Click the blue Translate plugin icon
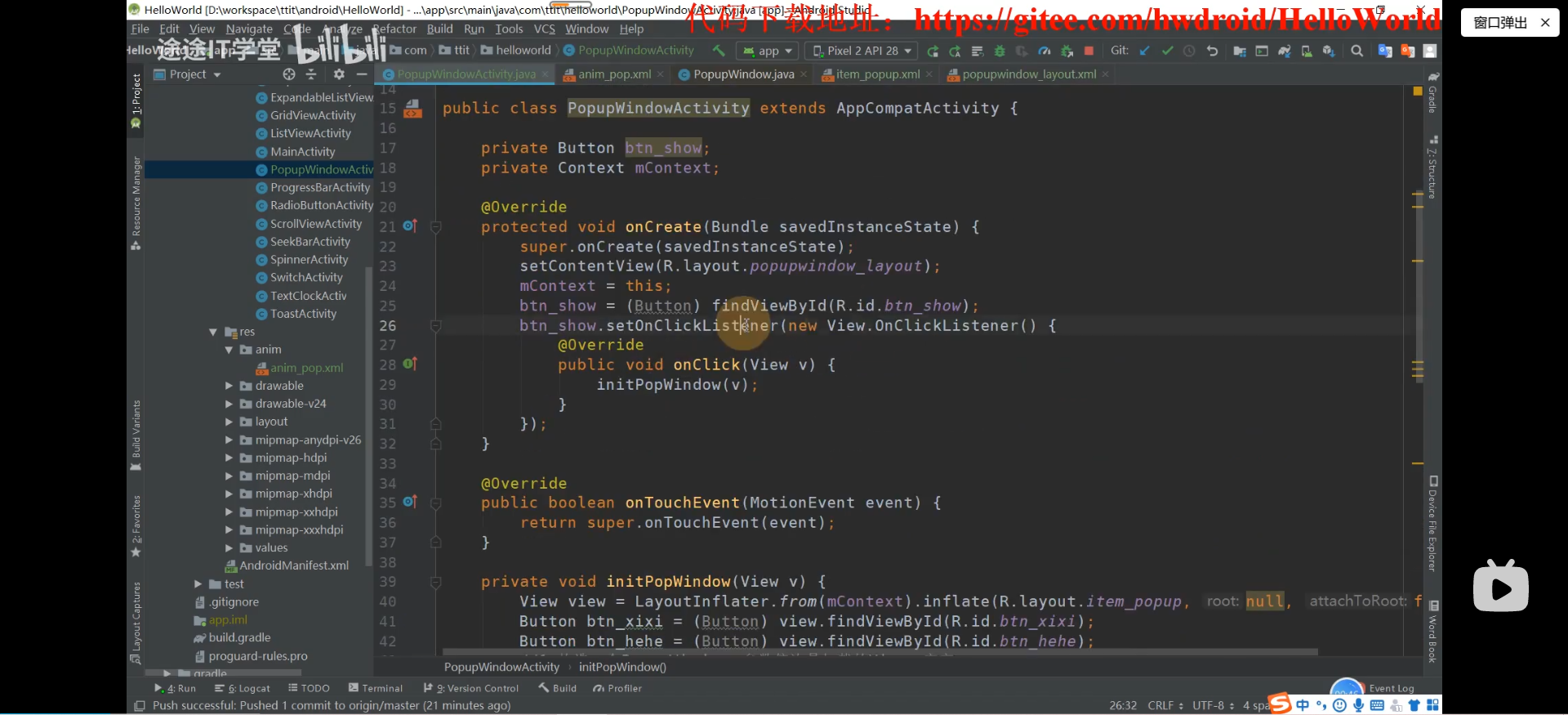This screenshot has width=1568, height=715. tap(1385, 51)
